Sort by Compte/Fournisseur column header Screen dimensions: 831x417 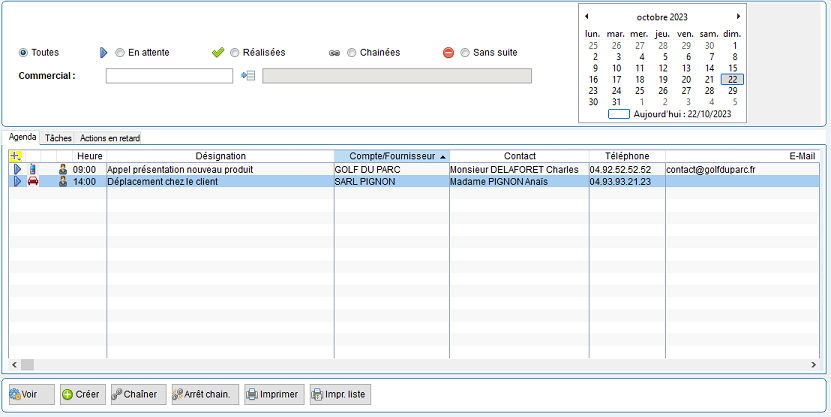point(391,156)
